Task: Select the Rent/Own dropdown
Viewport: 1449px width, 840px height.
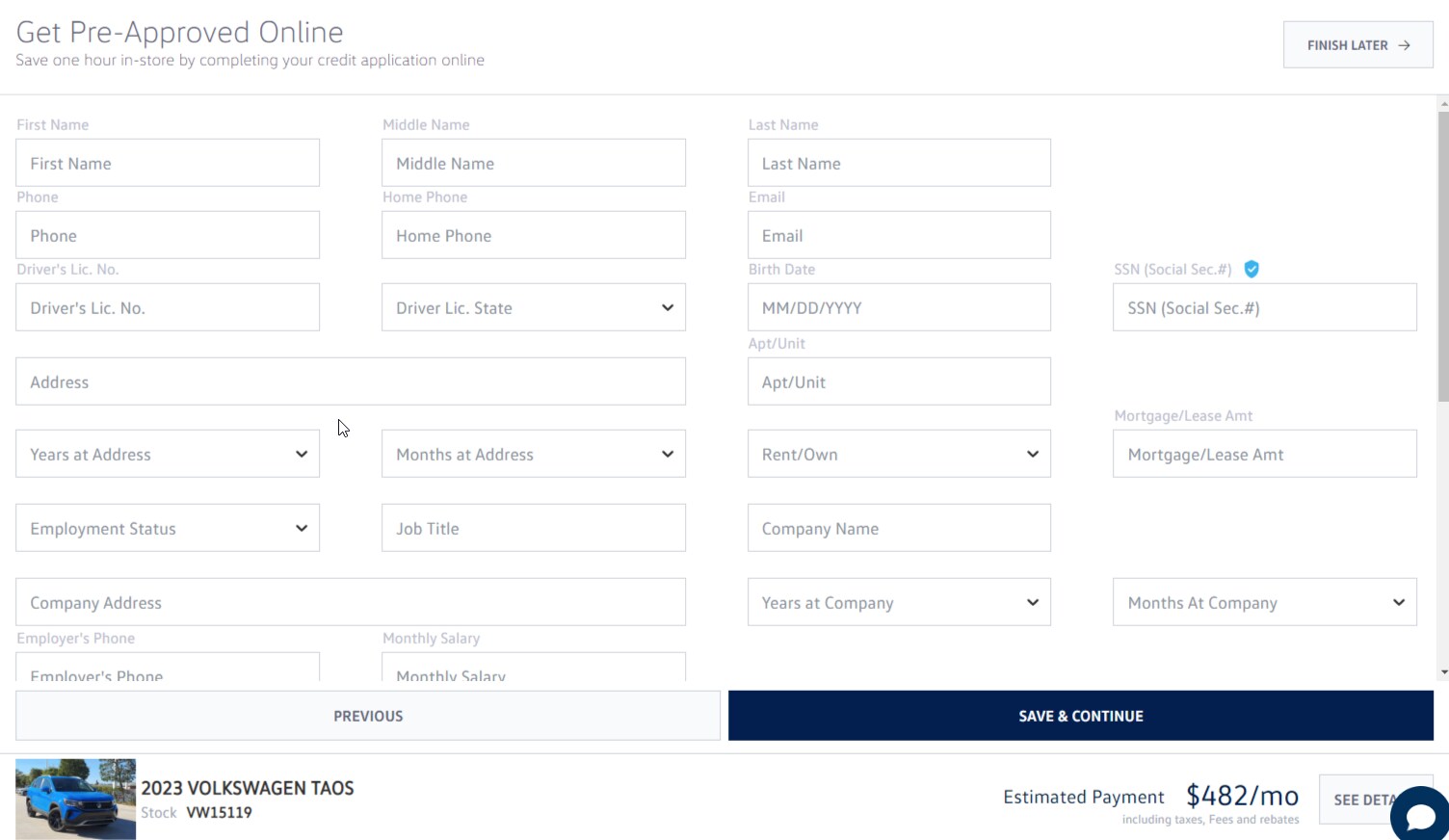Action: [x=899, y=455]
